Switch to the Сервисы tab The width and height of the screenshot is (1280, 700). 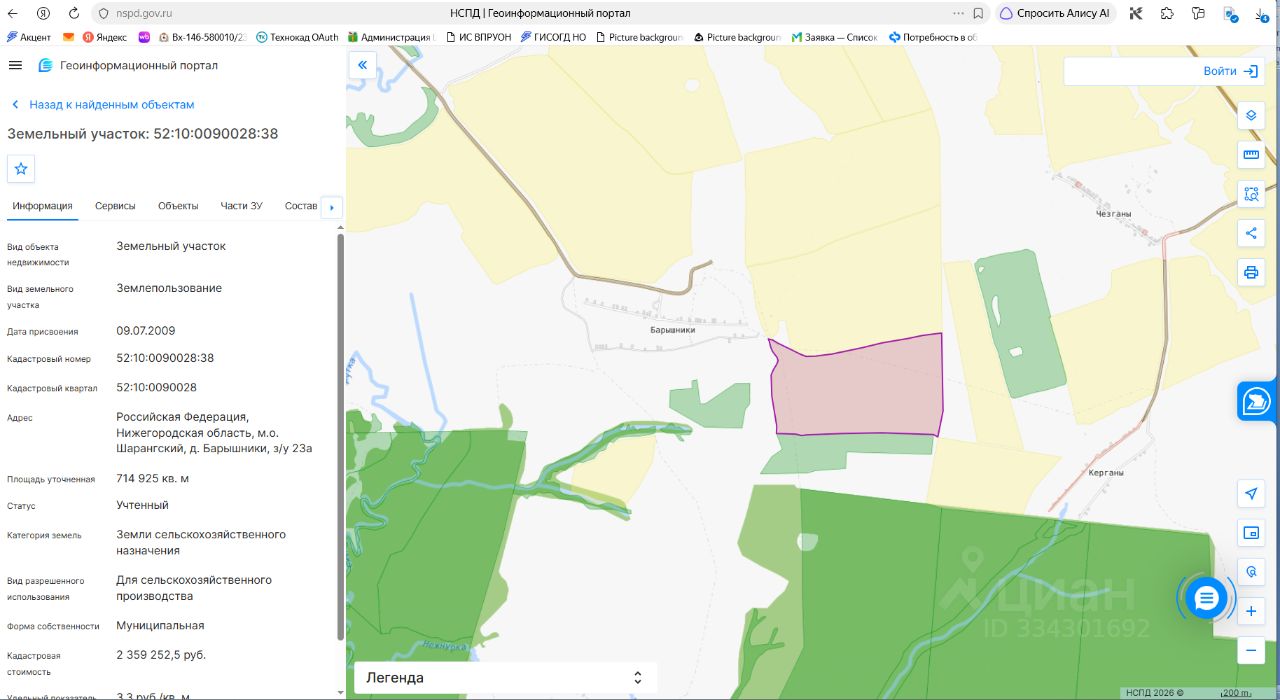115,206
